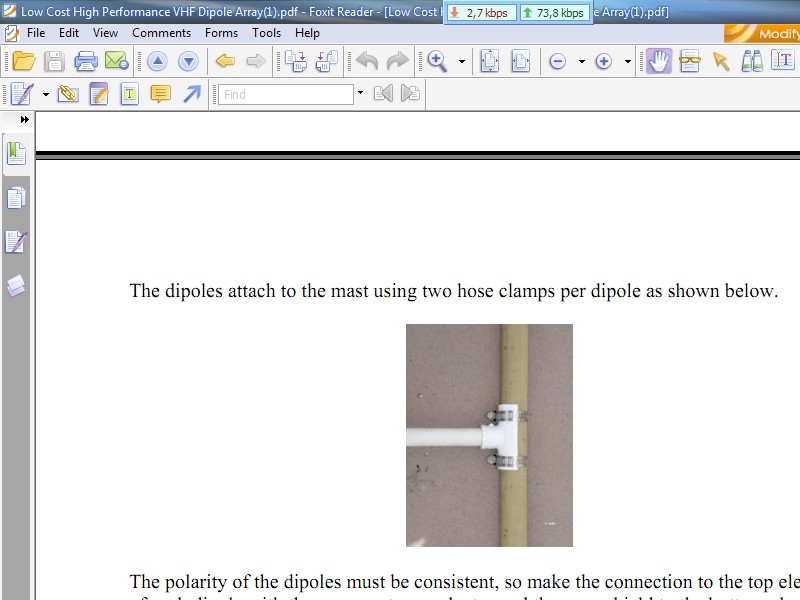Screen dimensions: 800x600
Task: Select the blue Arrow drawing tool
Action: (192, 94)
